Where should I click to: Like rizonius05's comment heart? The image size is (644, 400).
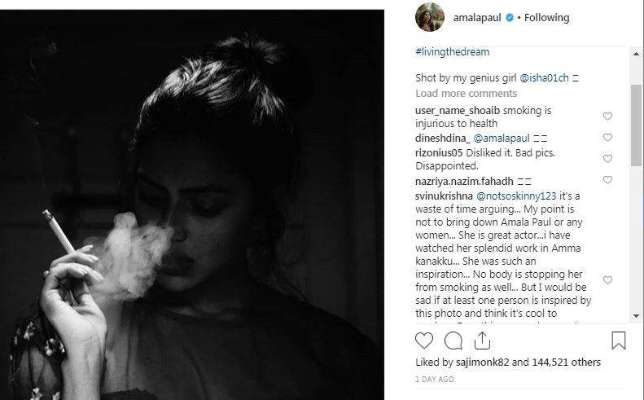607,159
